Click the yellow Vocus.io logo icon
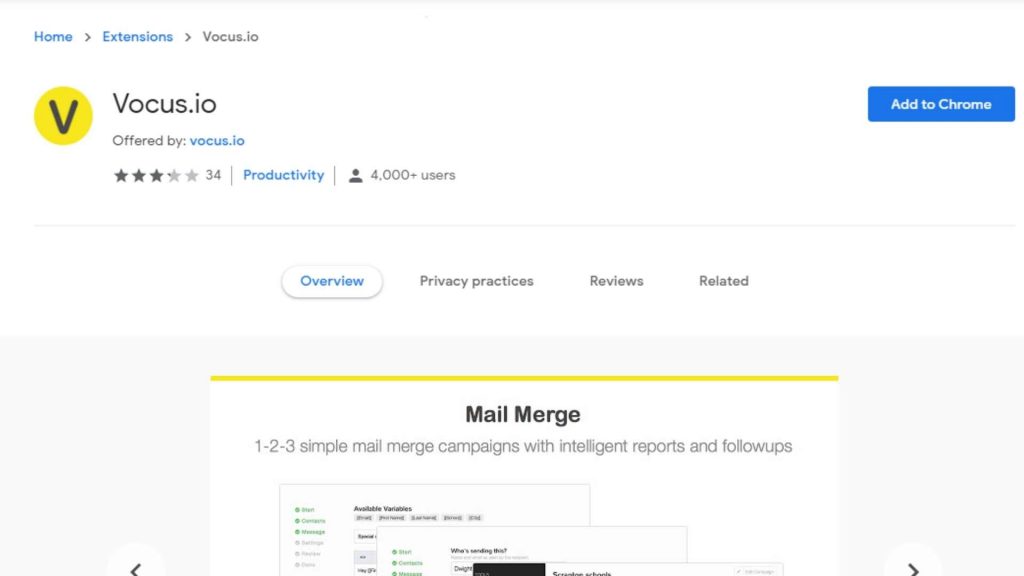Screen dimensions: 1024x576 (63, 116)
